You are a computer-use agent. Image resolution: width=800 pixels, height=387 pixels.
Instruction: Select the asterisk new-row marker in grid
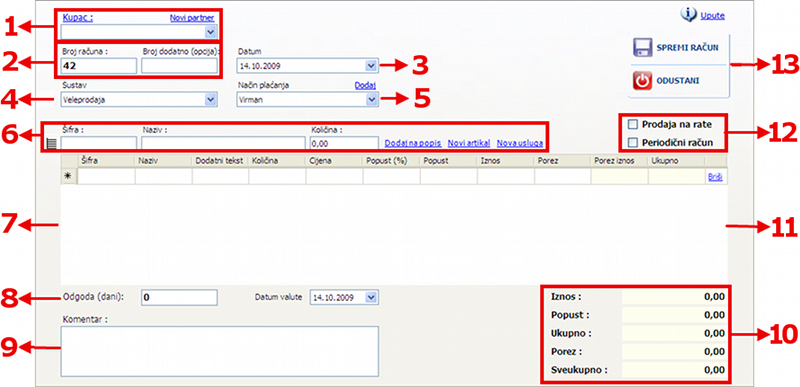coord(69,176)
